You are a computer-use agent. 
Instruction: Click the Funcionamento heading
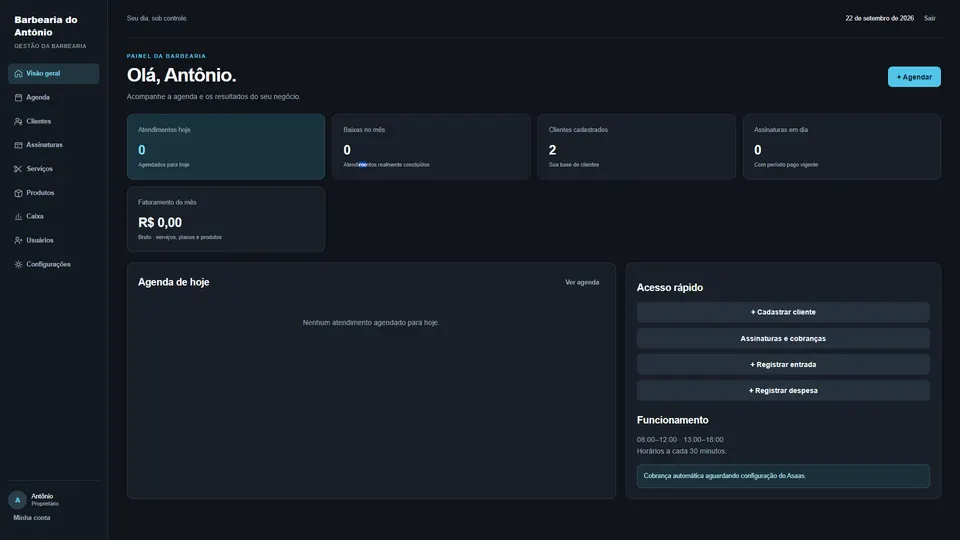pyautogui.click(x=672, y=420)
